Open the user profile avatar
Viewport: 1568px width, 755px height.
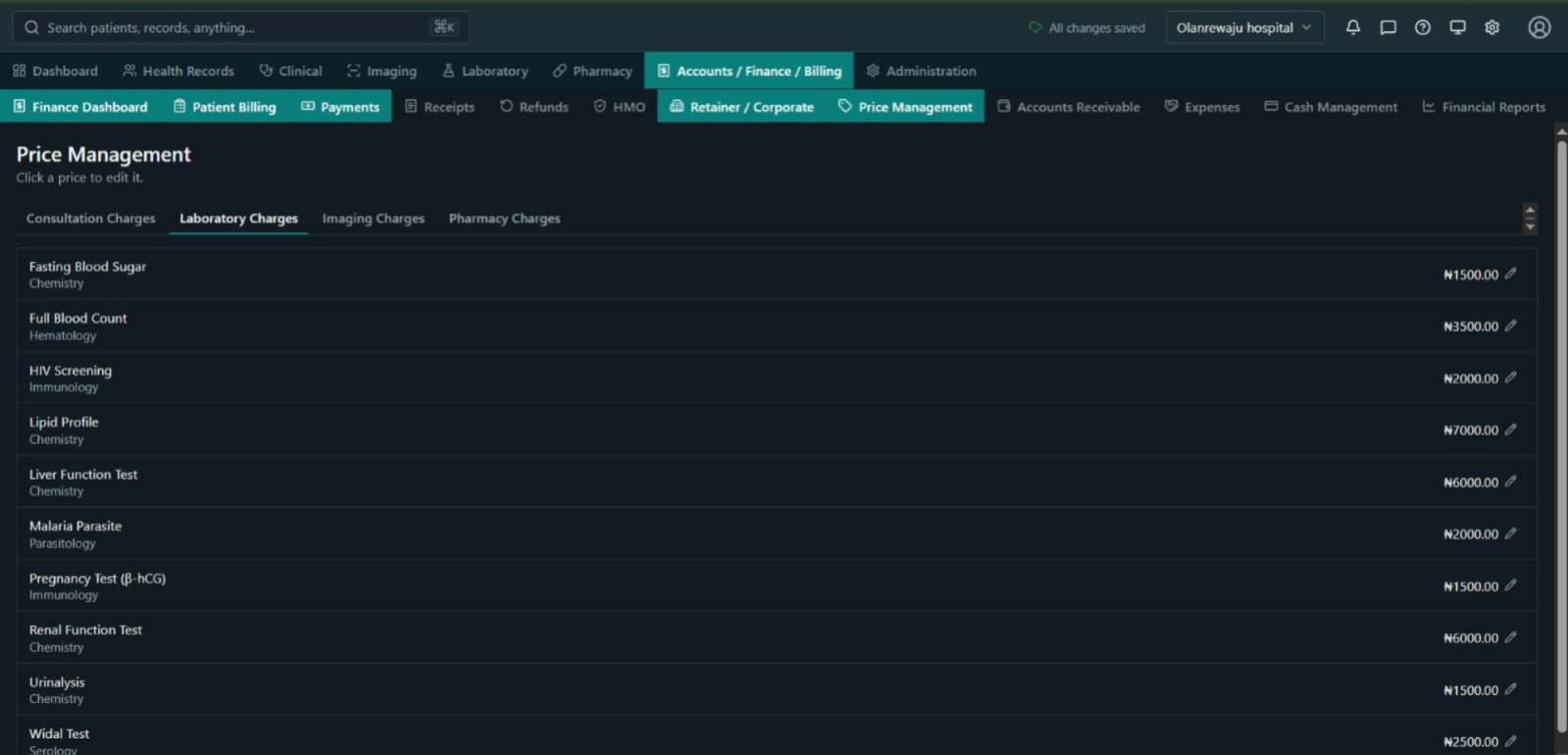pos(1540,27)
